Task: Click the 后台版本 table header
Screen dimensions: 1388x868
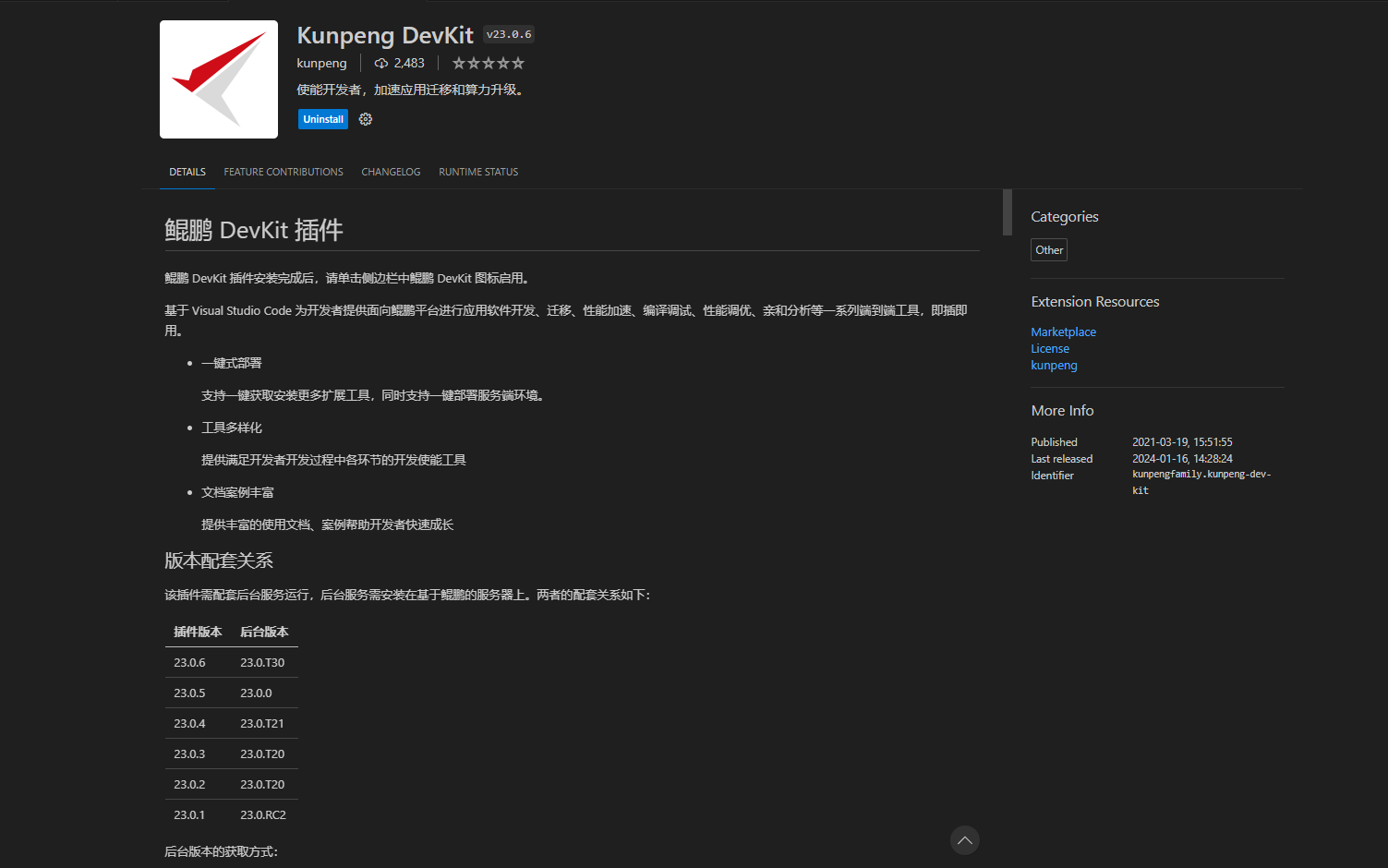Action: pos(264,632)
